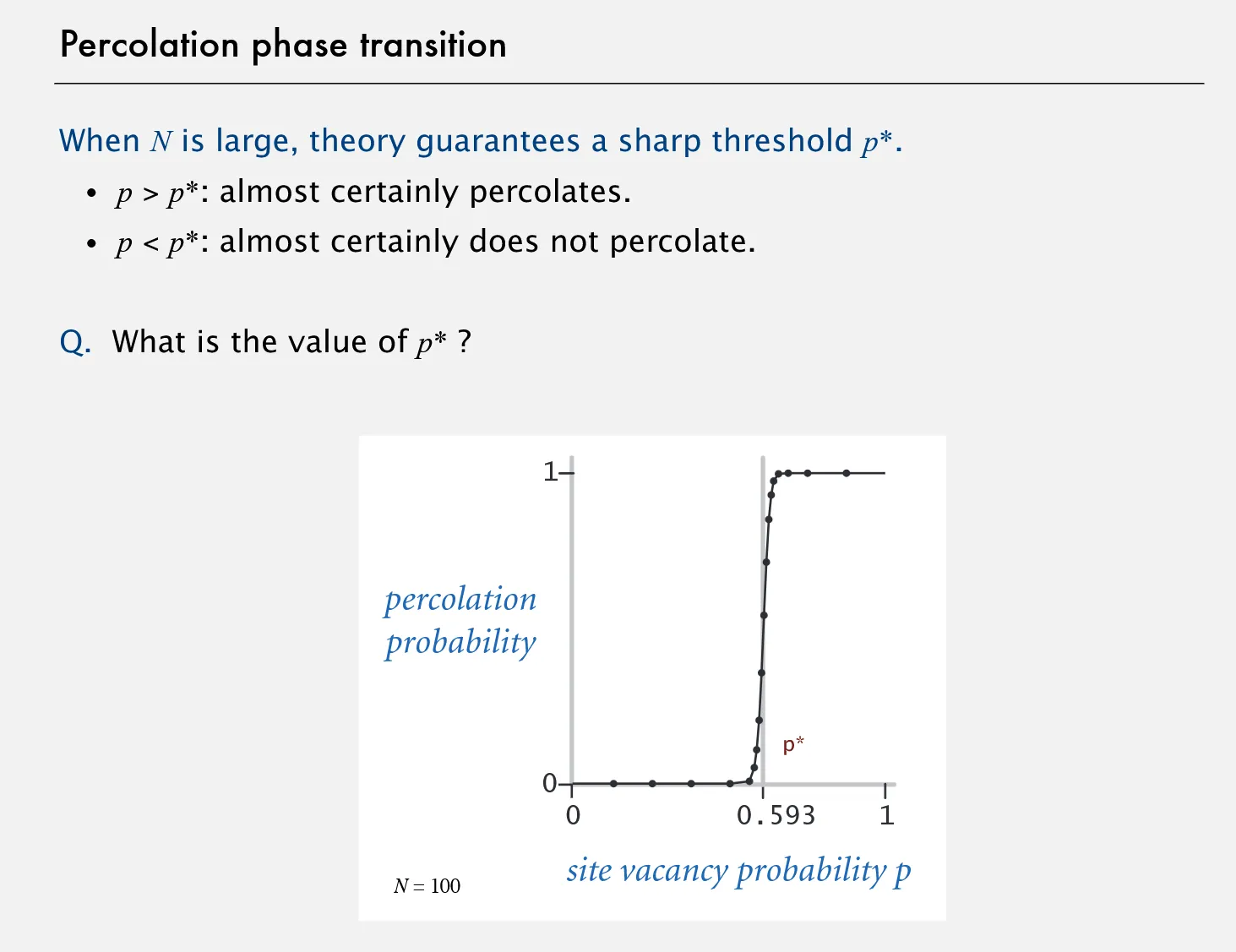Click x-axis tick label 1
Image resolution: width=1236 pixels, height=952 pixels.
click(x=886, y=815)
